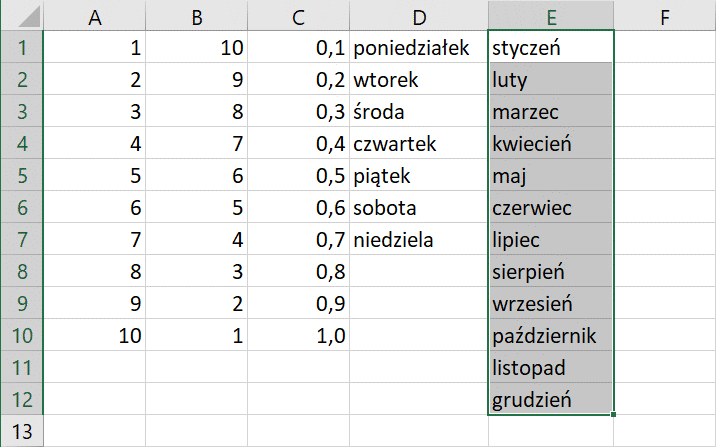The width and height of the screenshot is (716, 447).
Task: Select the cell with value 0,5
Action: [299, 175]
